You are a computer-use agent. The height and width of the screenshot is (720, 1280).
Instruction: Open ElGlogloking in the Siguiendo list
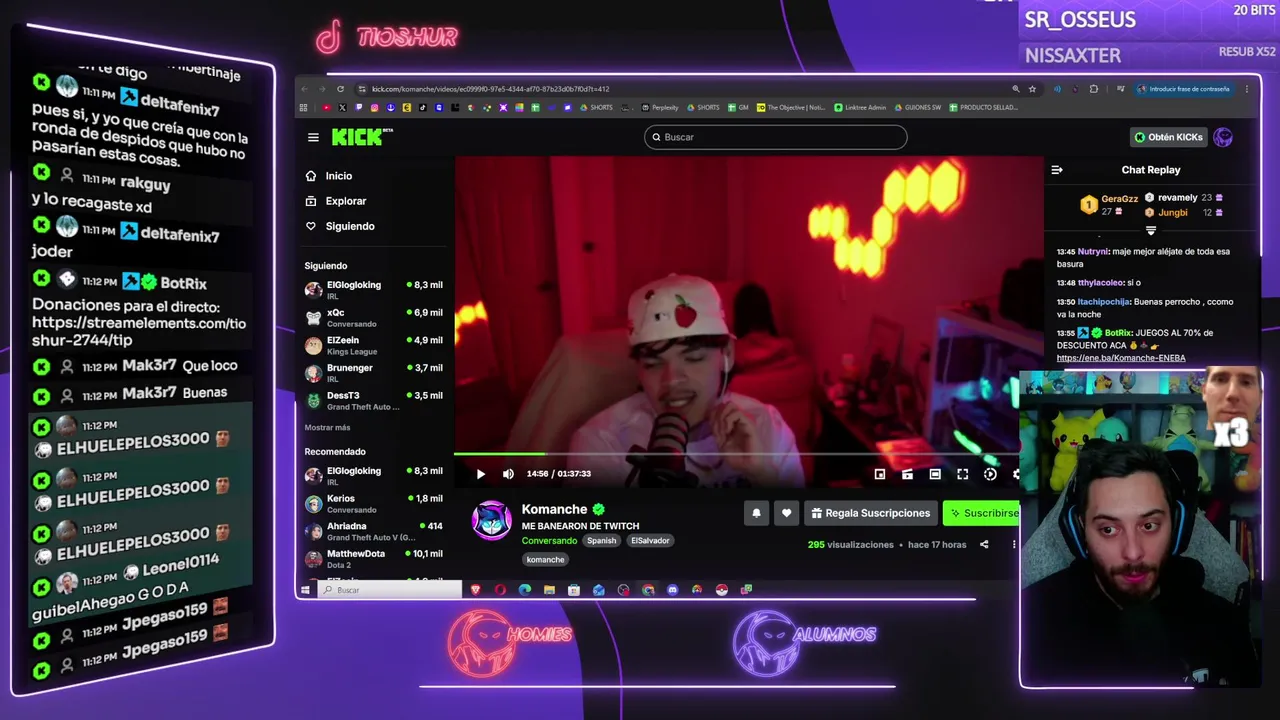(374, 289)
